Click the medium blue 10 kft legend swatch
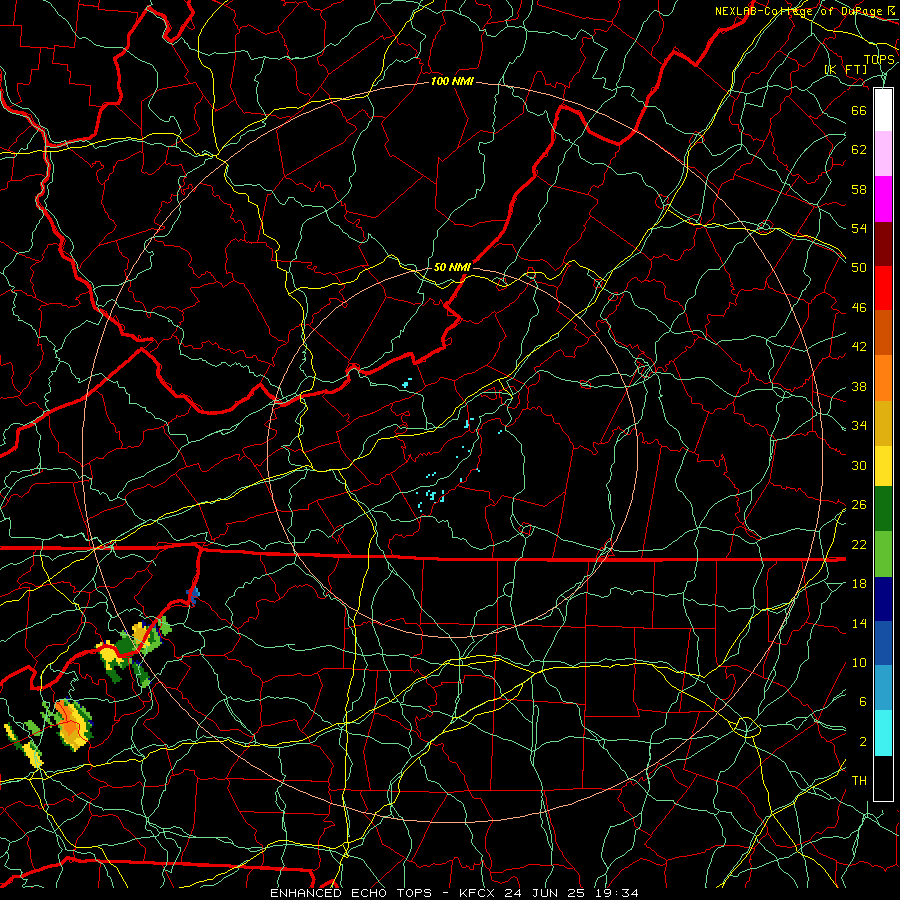The image size is (900, 900). coord(883,643)
